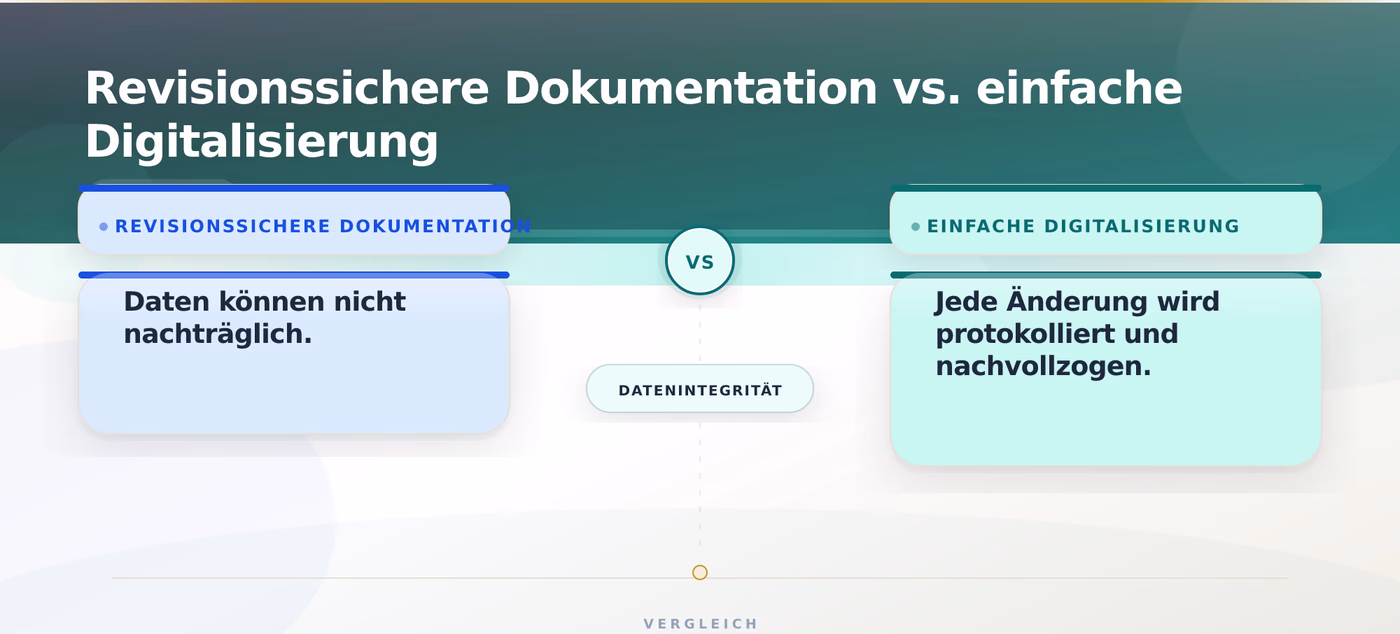Screen dimensions: 1400x634
Task: Select the Datenintegrität pill label
Action: 700,389
